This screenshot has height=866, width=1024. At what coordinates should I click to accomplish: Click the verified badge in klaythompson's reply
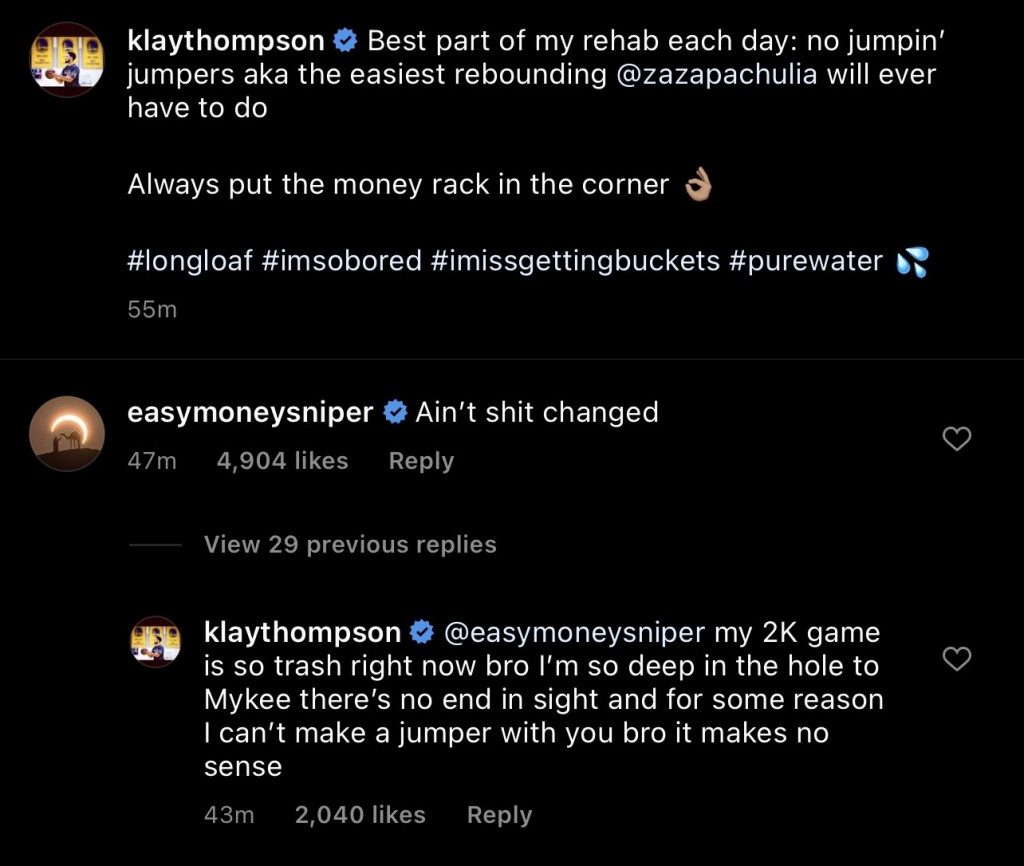click(422, 632)
